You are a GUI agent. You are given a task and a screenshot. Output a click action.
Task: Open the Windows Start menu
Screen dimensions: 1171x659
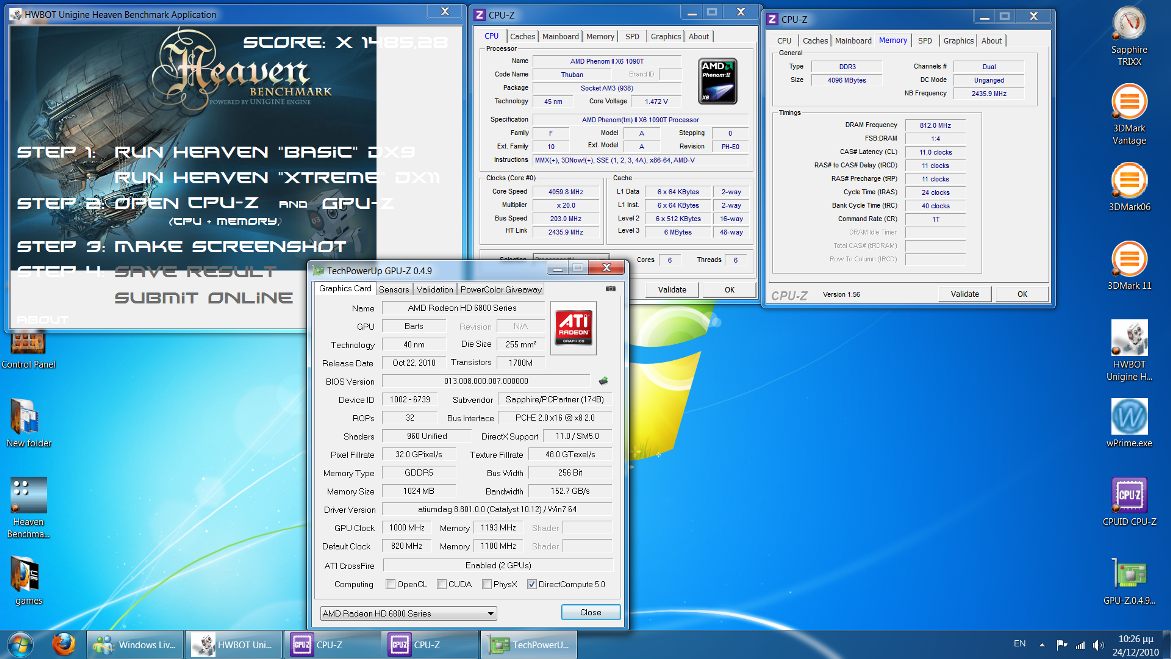pos(20,644)
